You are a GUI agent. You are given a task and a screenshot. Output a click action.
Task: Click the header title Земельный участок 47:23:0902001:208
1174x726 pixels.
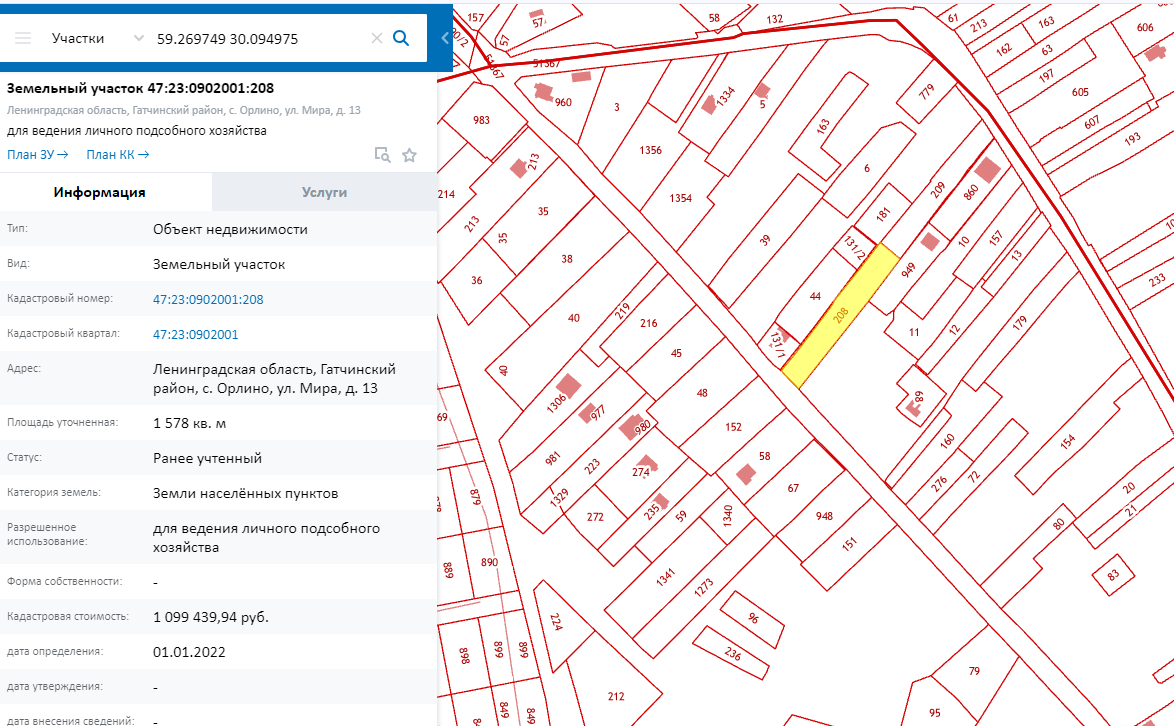point(140,88)
